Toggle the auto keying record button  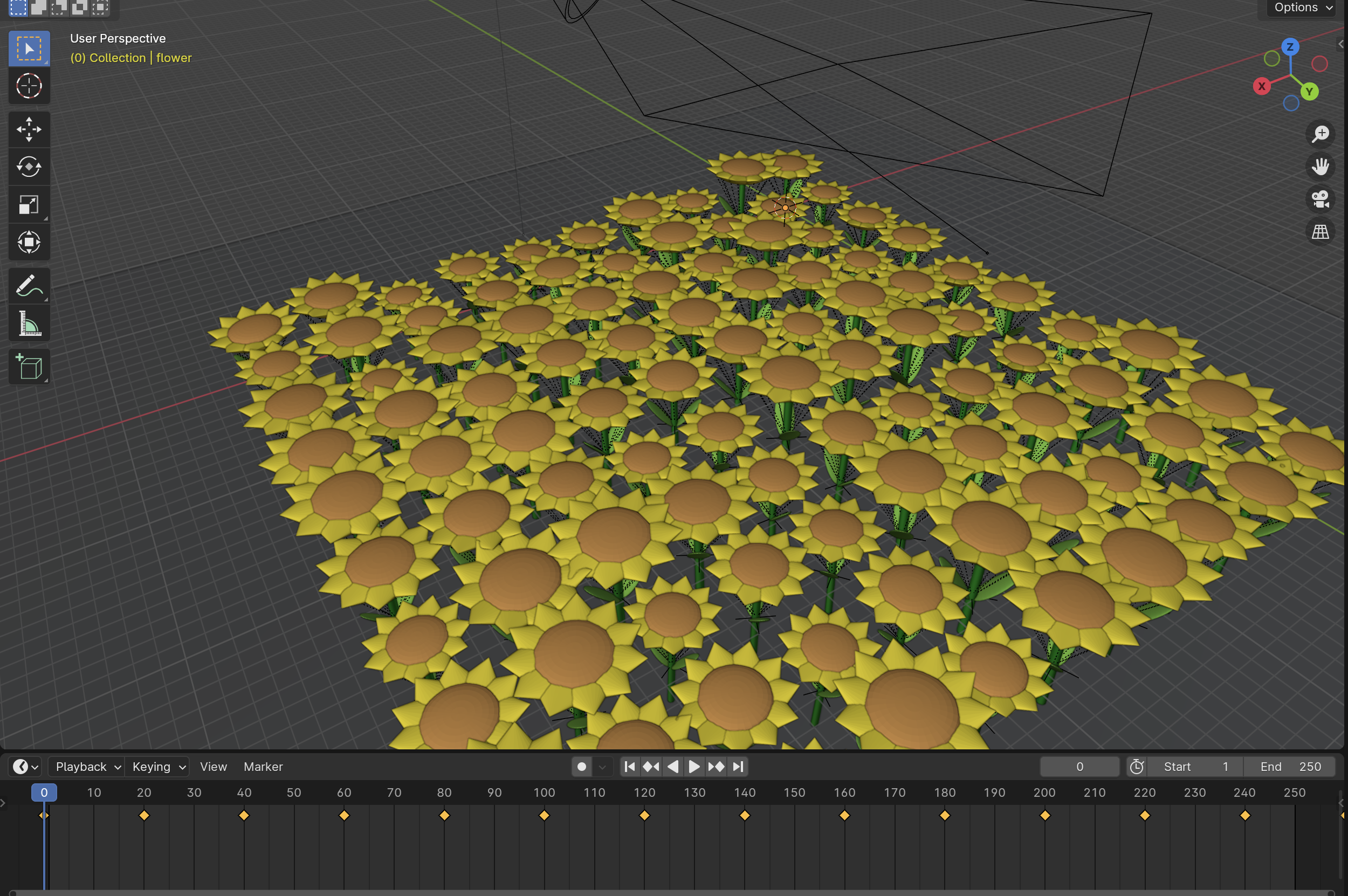click(x=582, y=766)
